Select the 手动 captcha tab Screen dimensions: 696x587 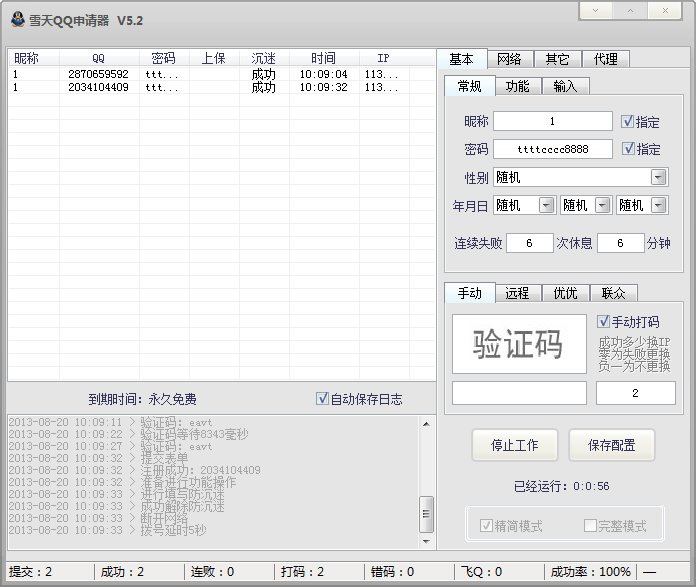click(x=470, y=293)
